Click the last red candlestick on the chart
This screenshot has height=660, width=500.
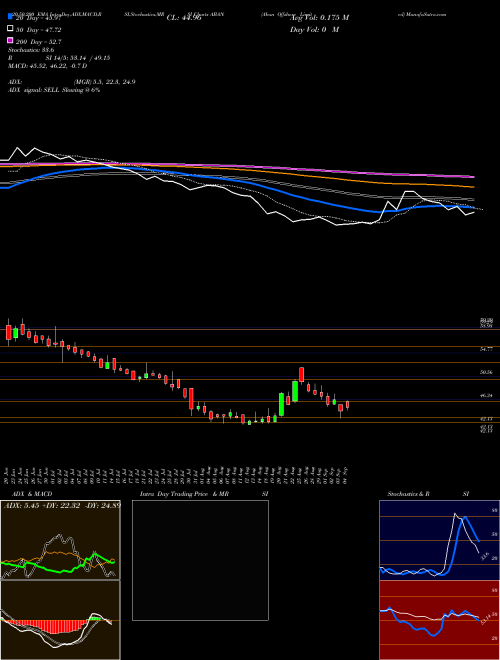click(x=347, y=405)
